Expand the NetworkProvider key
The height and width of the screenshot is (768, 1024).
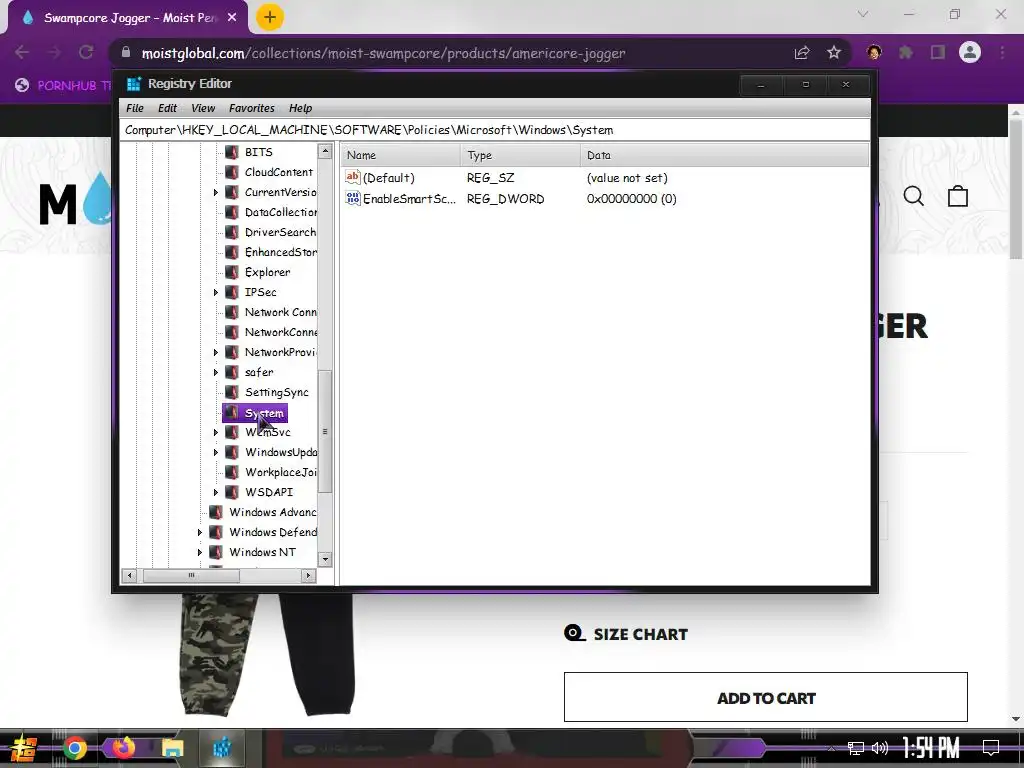216,353
